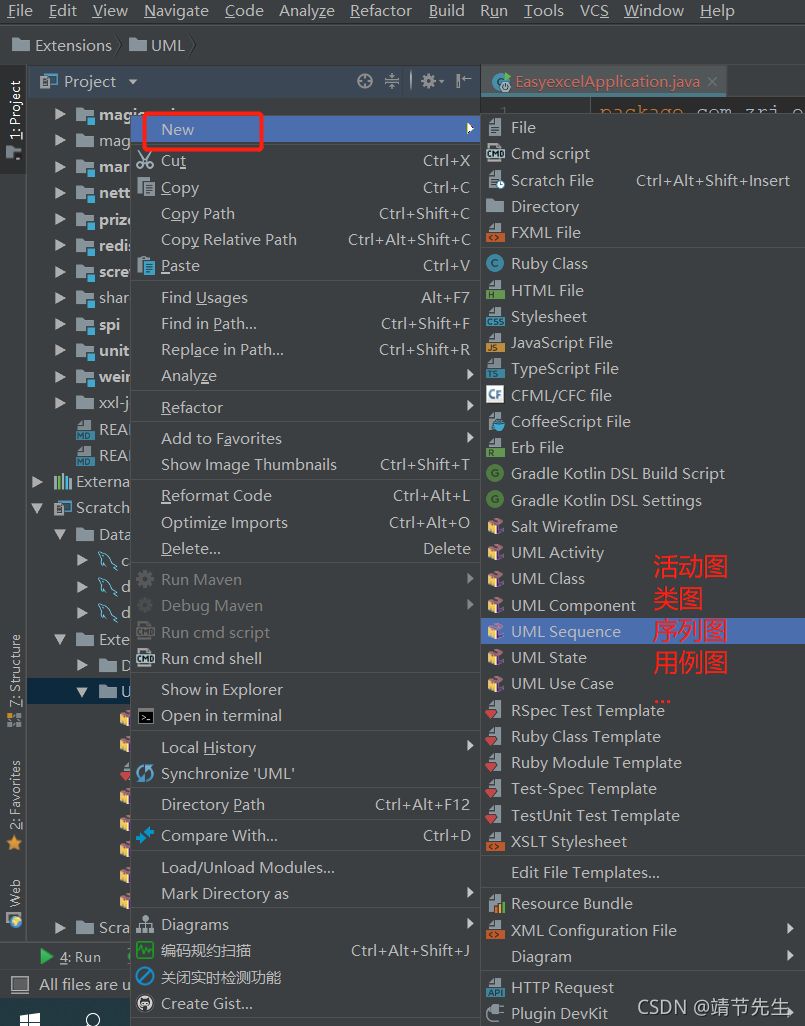Open the Refactor menu in menu bar
The height and width of the screenshot is (1026, 805).
click(381, 11)
